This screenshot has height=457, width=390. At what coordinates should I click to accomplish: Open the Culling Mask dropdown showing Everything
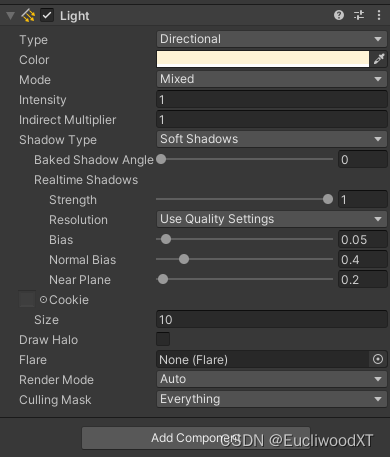272,399
